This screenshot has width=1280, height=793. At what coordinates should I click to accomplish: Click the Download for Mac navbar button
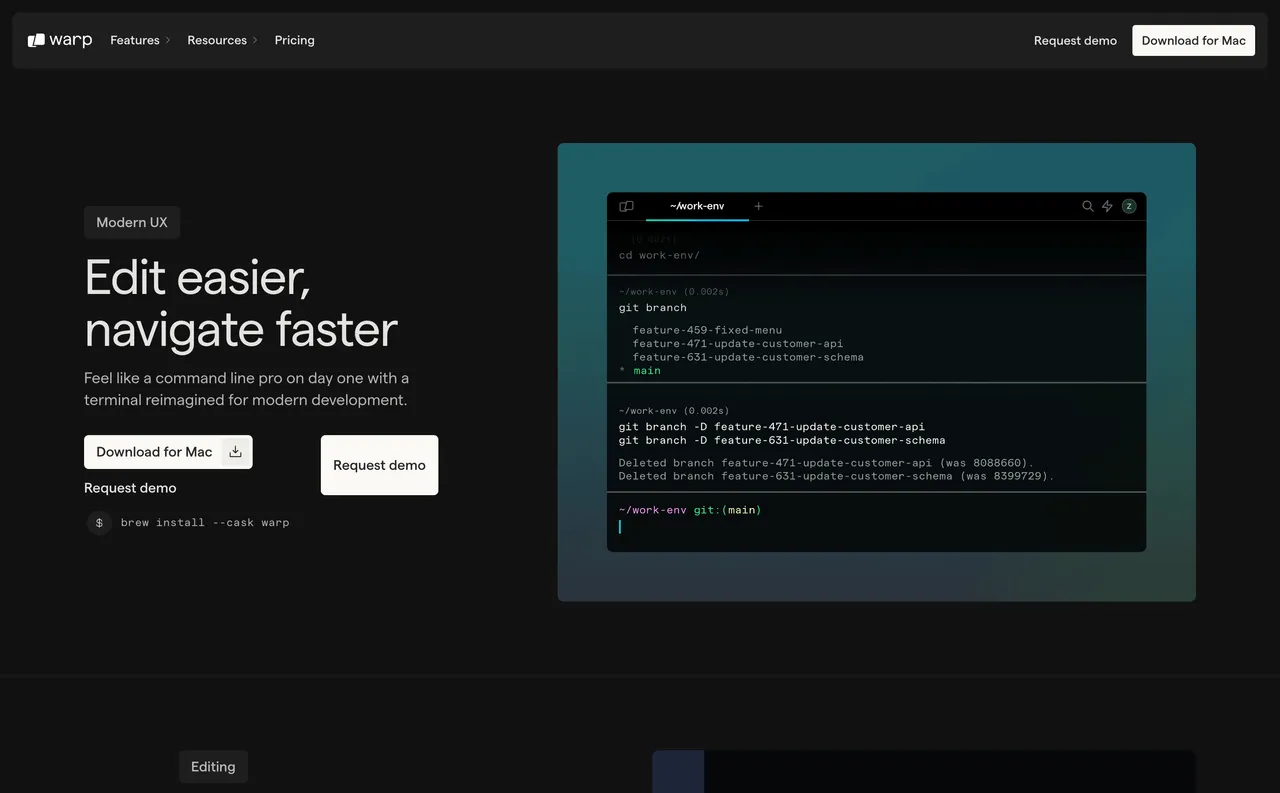pos(1193,40)
